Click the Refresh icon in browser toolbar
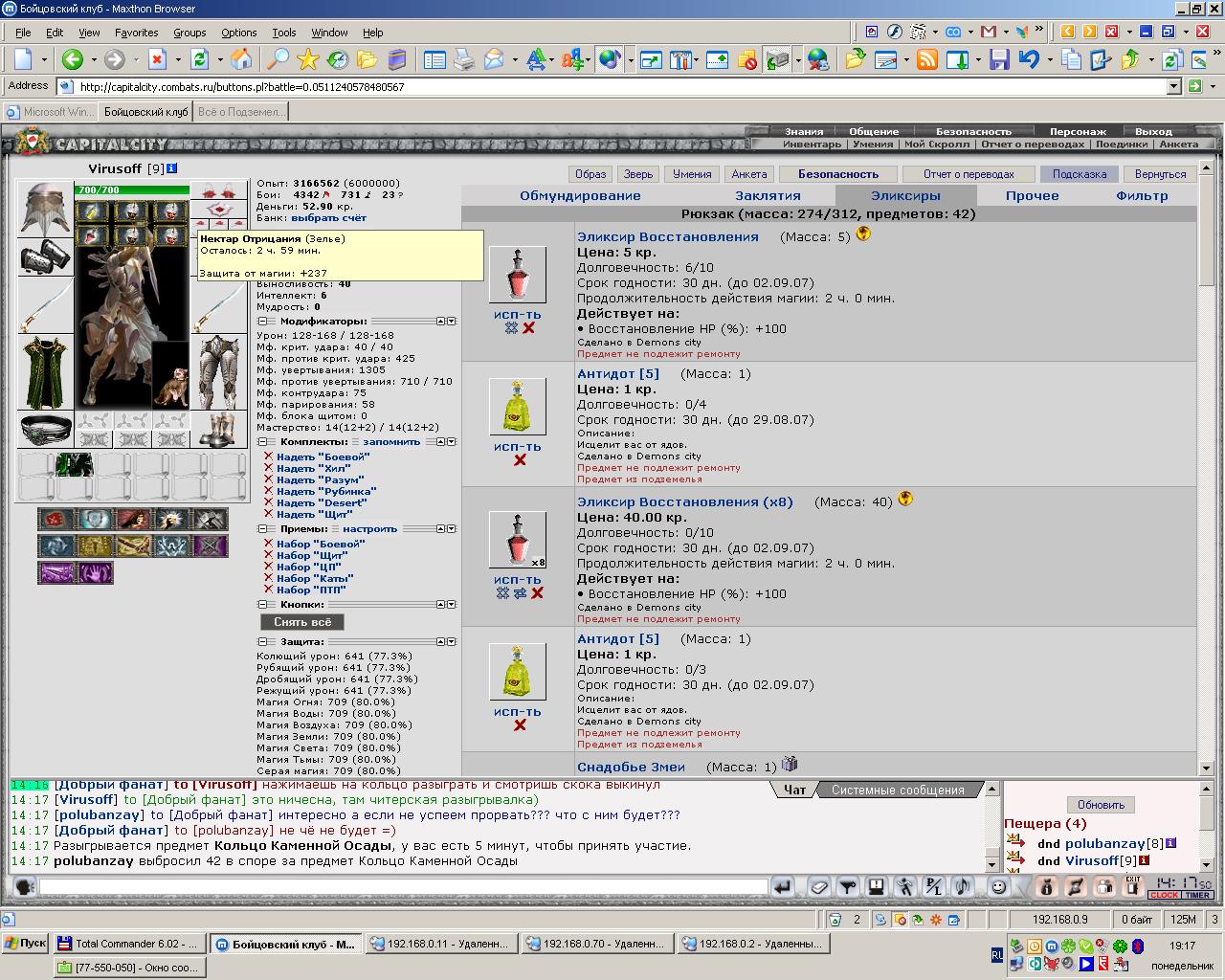The width and height of the screenshot is (1225, 980). (x=199, y=60)
